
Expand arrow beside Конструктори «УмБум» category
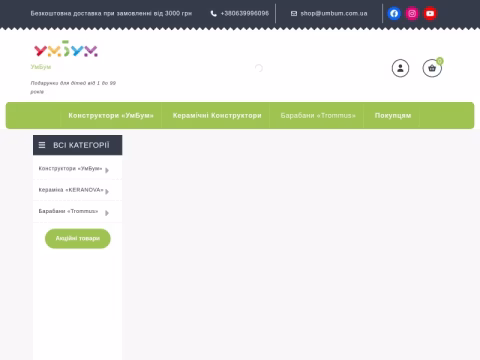[x=107, y=170]
